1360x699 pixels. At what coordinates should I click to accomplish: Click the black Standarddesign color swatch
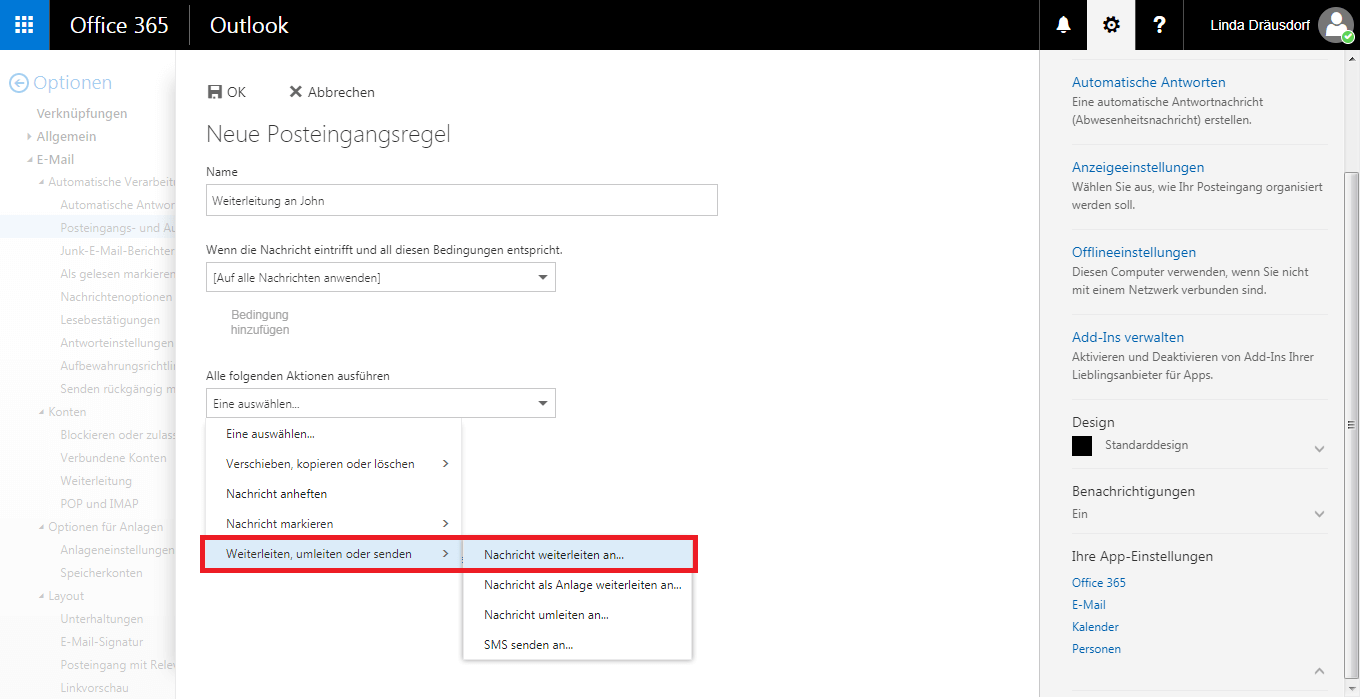point(1082,446)
